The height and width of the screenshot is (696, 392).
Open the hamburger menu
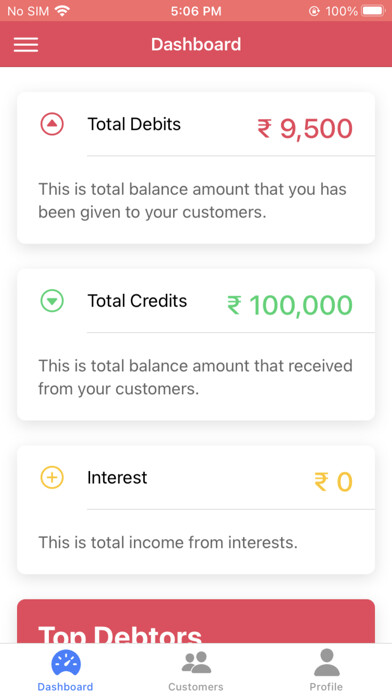pos(26,44)
